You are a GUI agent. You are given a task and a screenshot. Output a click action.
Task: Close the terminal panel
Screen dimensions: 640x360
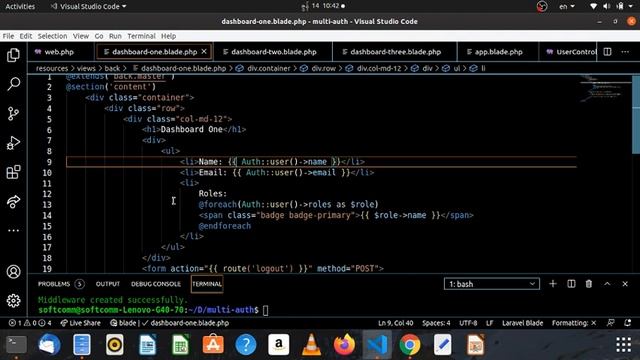625,284
